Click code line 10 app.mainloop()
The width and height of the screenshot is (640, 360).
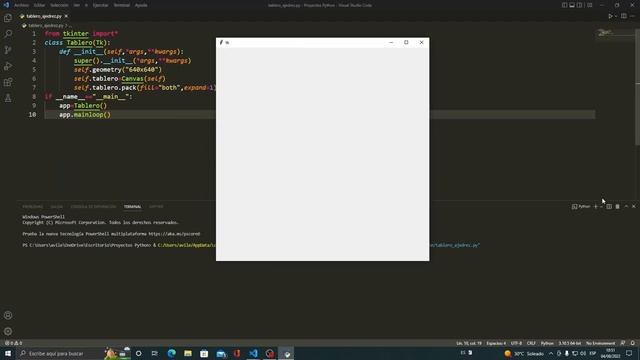[85, 115]
